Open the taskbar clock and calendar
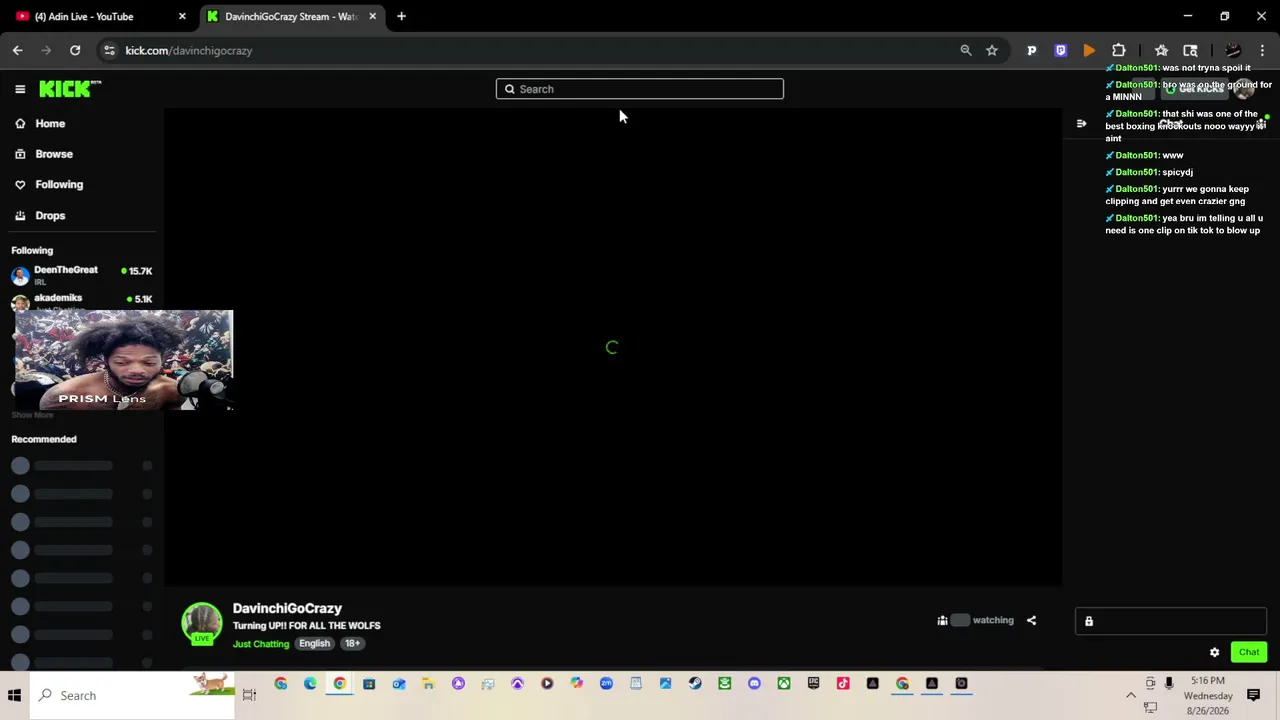The width and height of the screenshot is (1280, 720). 1207,695
